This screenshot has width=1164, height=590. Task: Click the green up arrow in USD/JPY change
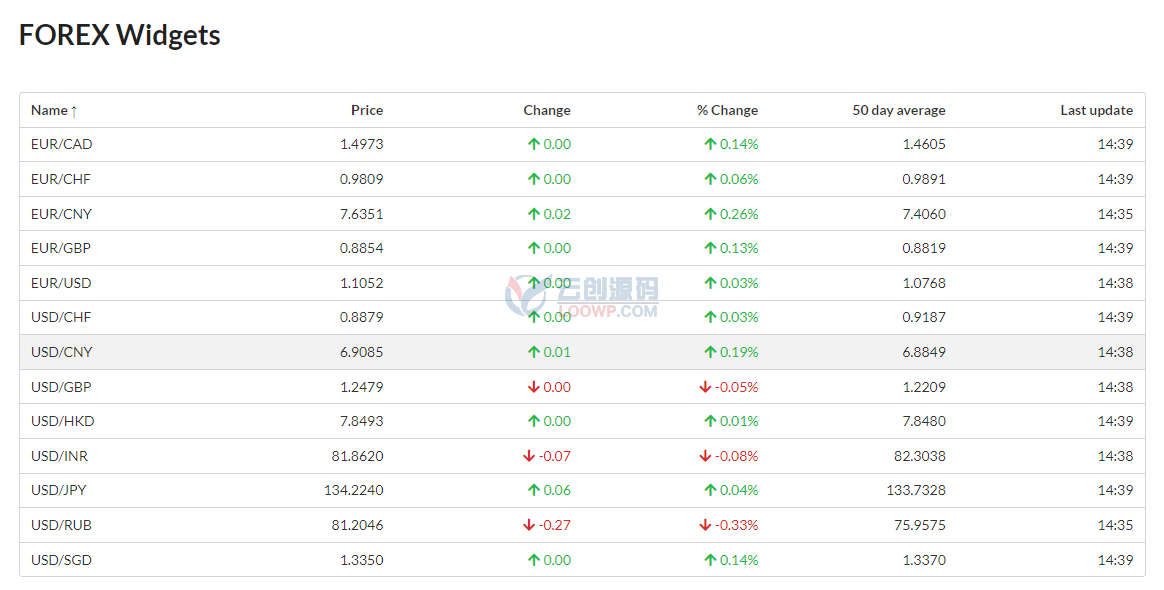click(x=533, y=491)
